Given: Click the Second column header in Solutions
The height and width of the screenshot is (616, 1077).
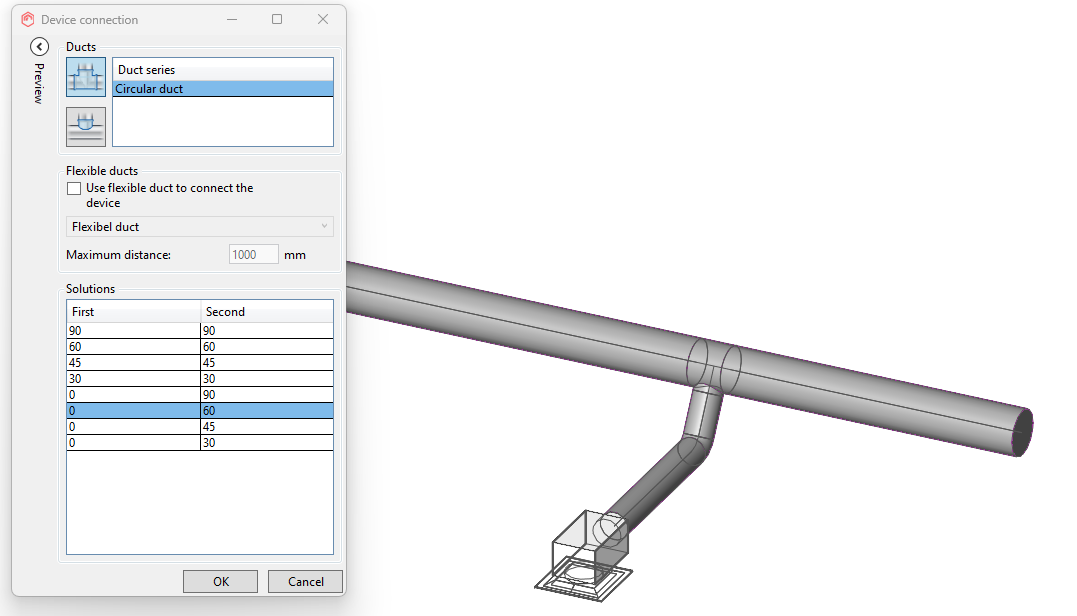Looking at the screenshot, I should [266, 312].
